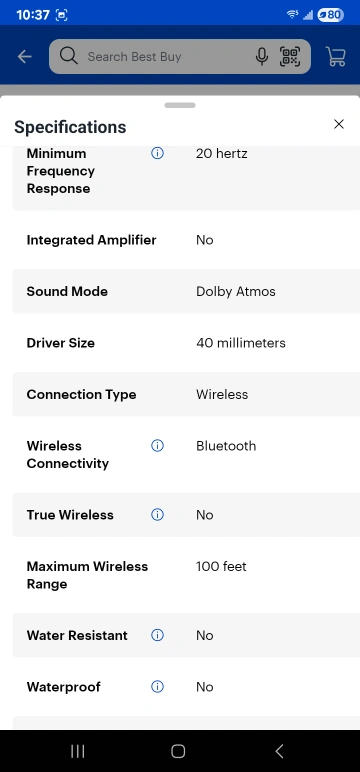Screen dimensions: 360x772
Task: Show info for Water Resistant
Action: [157, 635]
